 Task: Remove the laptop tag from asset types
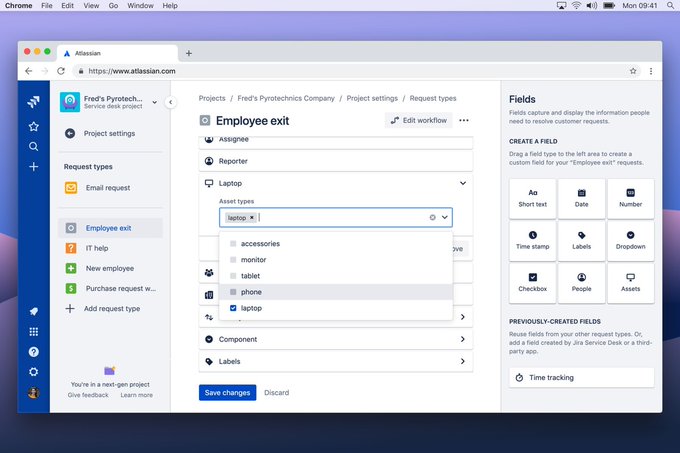tap(252, 218)
